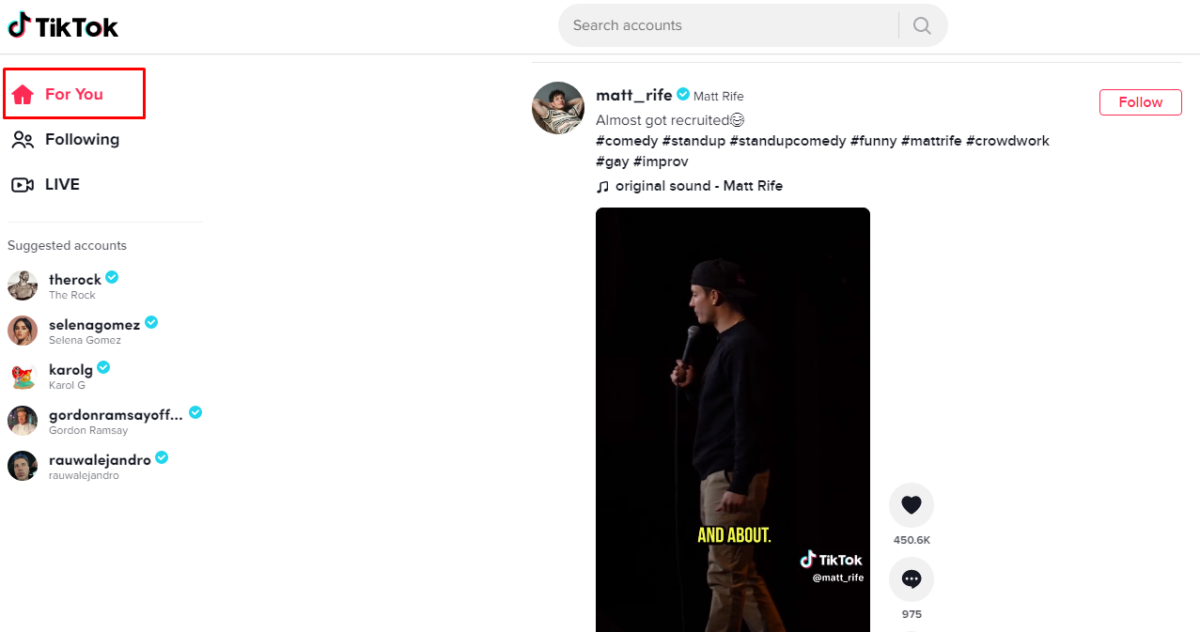Click the TikTok logo in header
The width and height of the screenshot is (1200, 632).
click(x=63, y=26)
